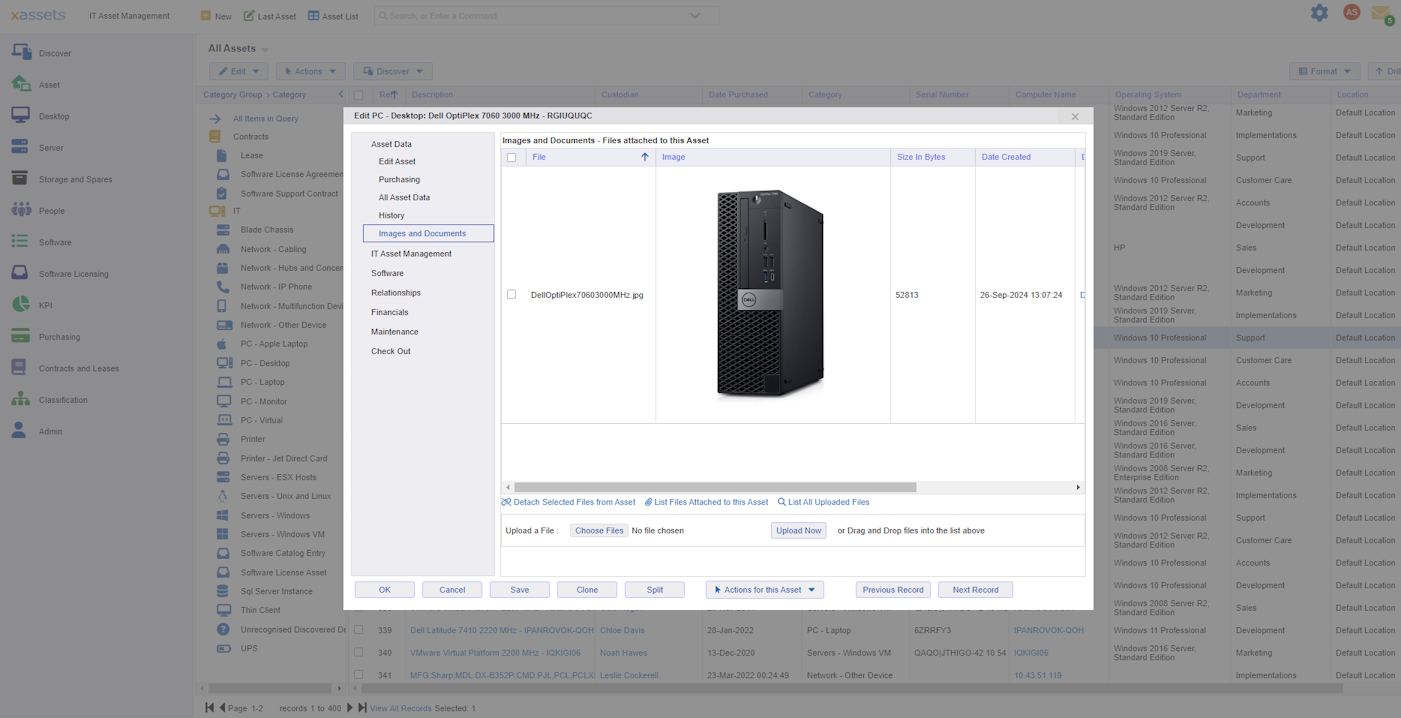This screenshot has height=718, width=1401.
Task: Select Check Out in dialog menu
Action: tap(391, 351)
